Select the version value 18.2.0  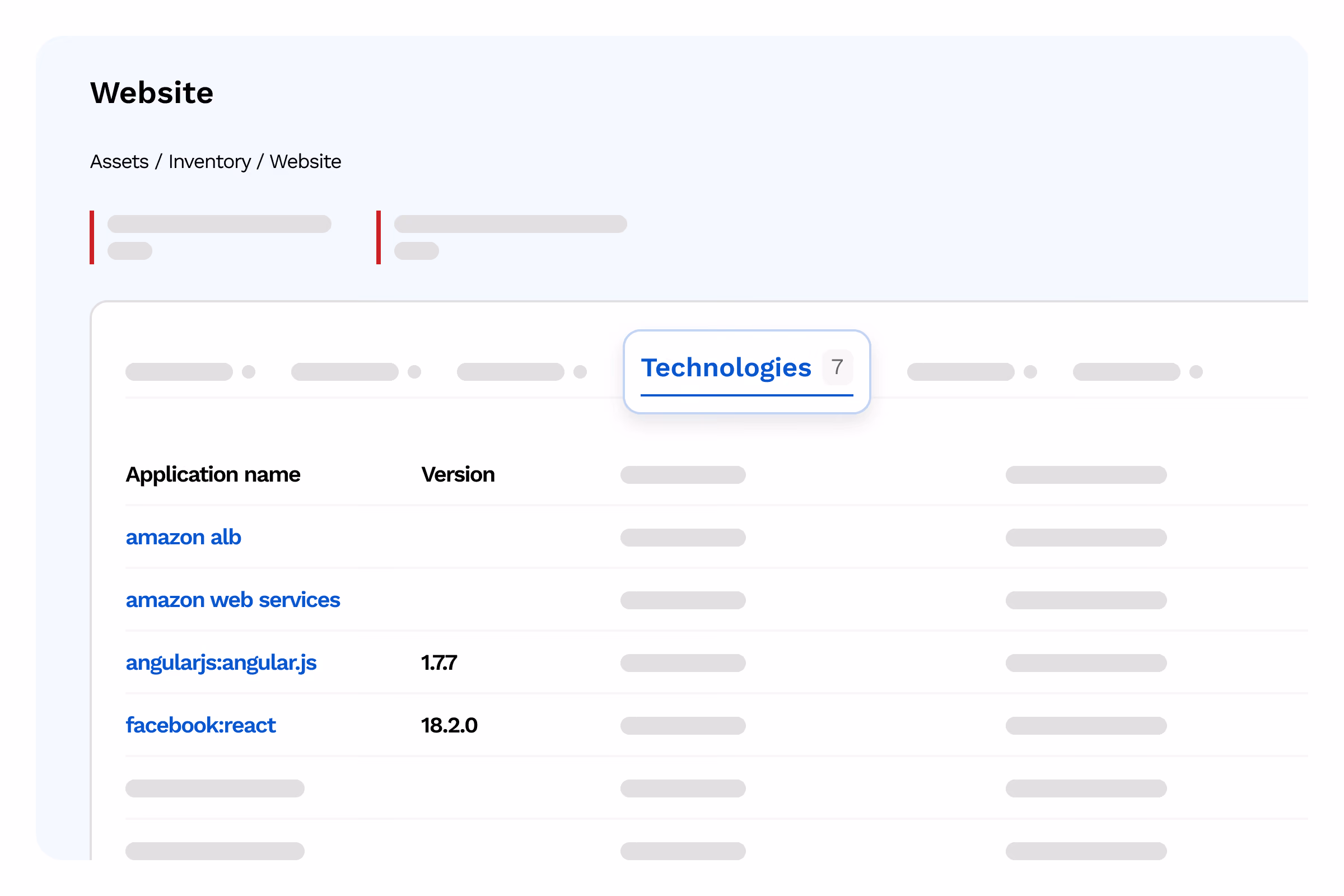coord(449,726)
